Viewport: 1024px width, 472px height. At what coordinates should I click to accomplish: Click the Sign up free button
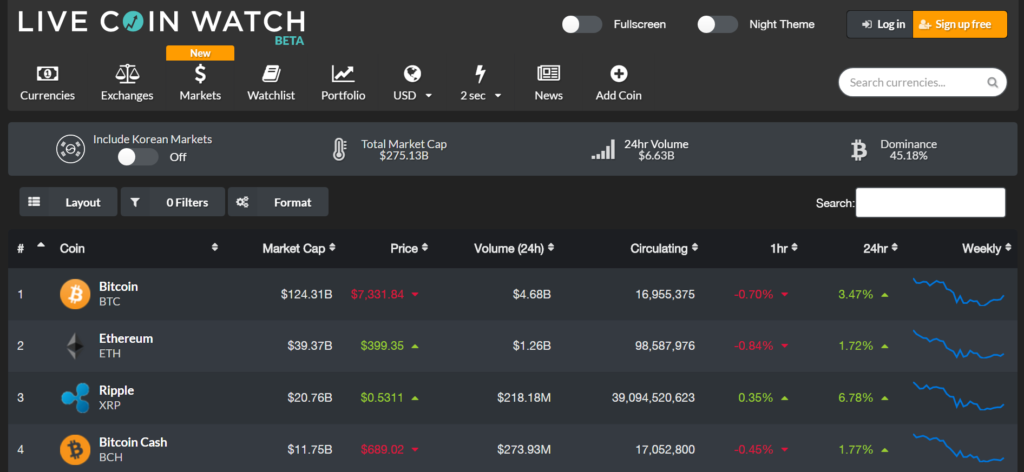click(960, 25)
